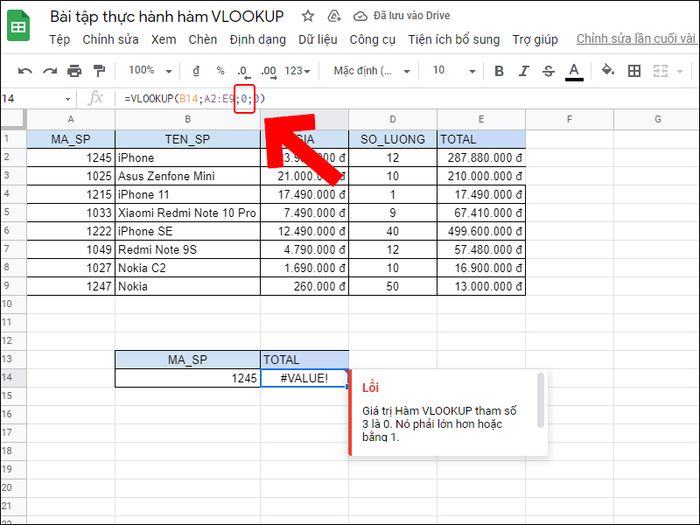This screenshot has width=700, height=525.
Task: Select the MA_SP header cell in row 1
Action: click(71, 139)
